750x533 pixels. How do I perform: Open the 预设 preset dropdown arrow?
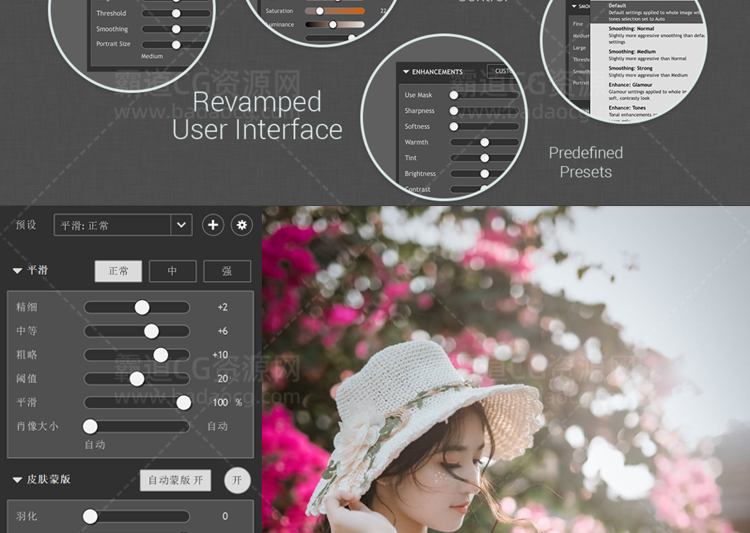181,225
